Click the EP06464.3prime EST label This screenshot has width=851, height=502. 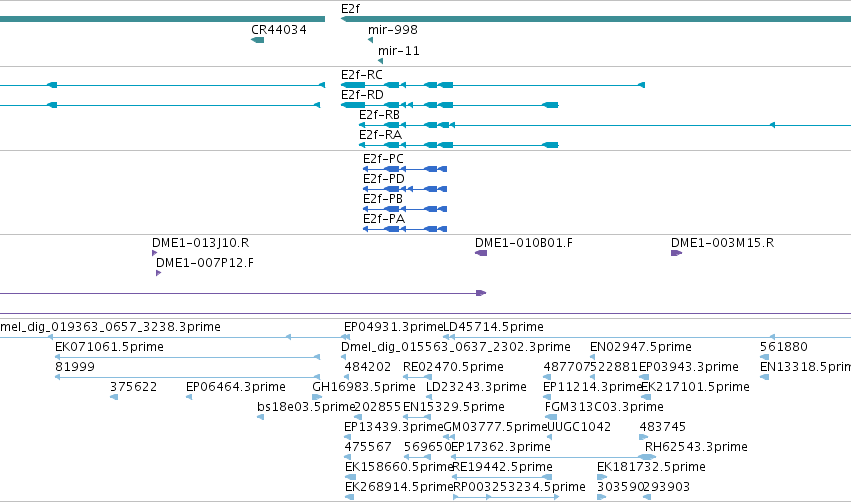tap(236, 387)
